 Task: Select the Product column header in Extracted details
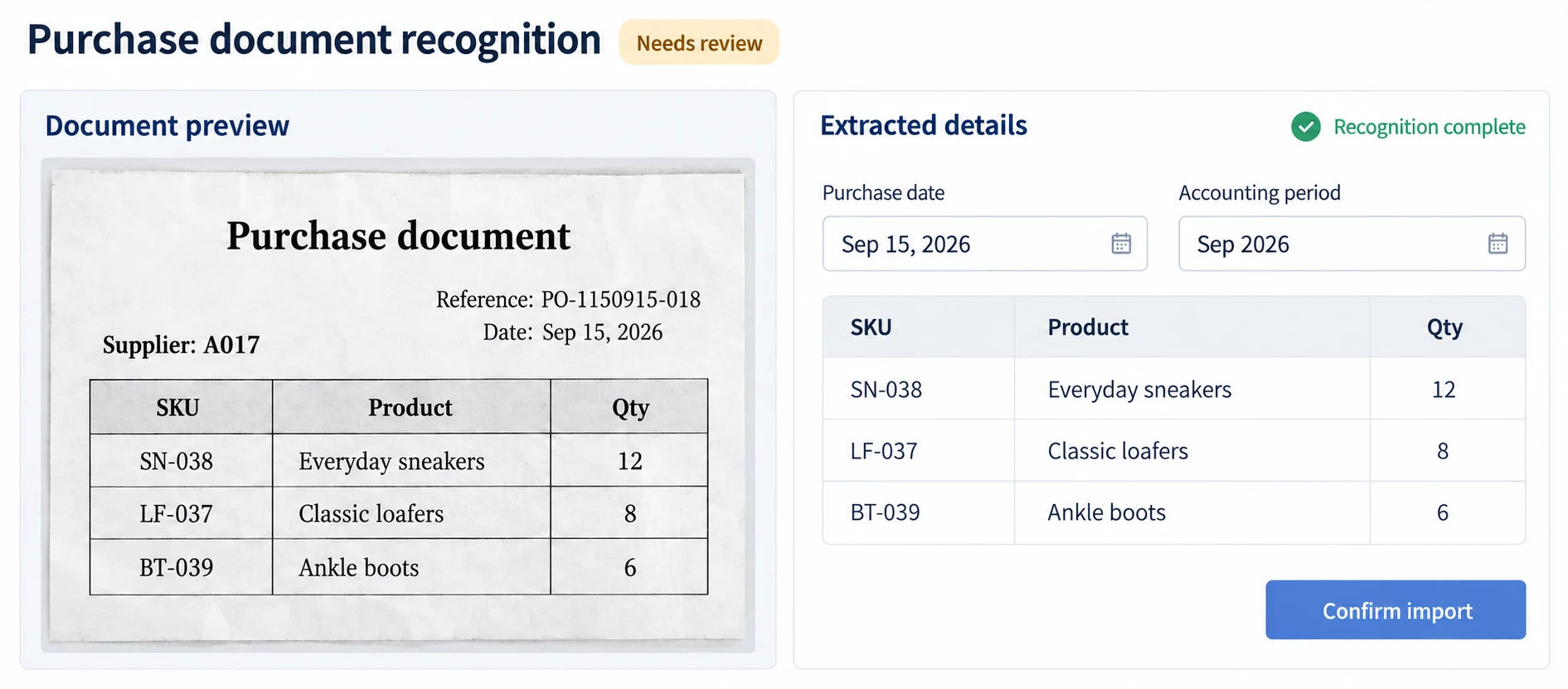1088,328
